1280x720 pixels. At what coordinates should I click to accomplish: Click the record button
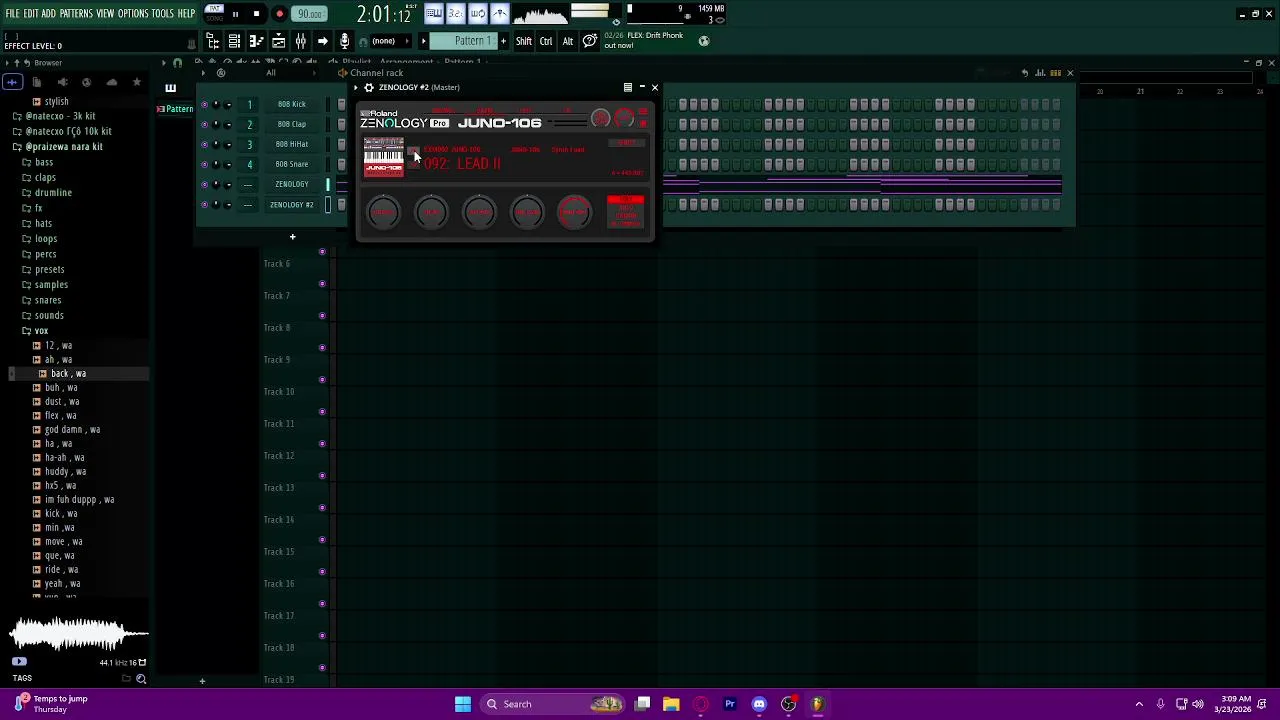(279, 14)
